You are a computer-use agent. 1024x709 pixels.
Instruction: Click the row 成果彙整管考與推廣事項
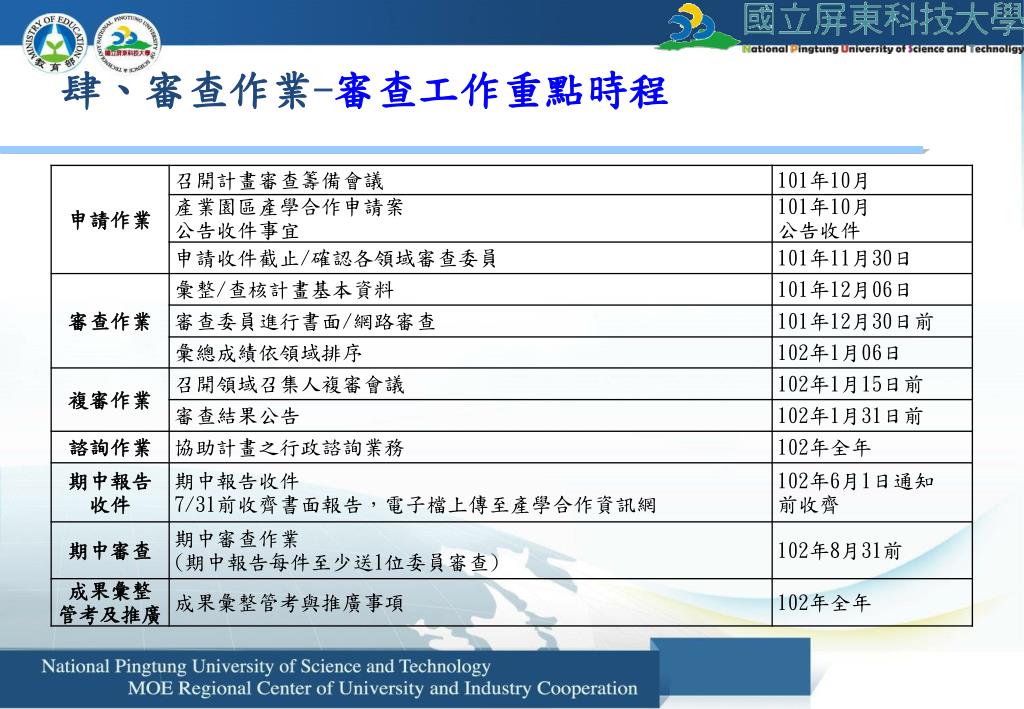pyautogui.click(x=470, y=603)
